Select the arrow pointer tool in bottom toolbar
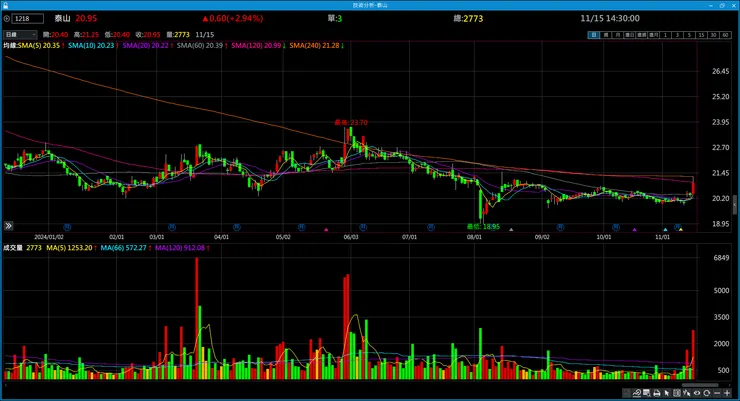Image resolution: width=740 pixels, height=401 pixels. point(667,393)
